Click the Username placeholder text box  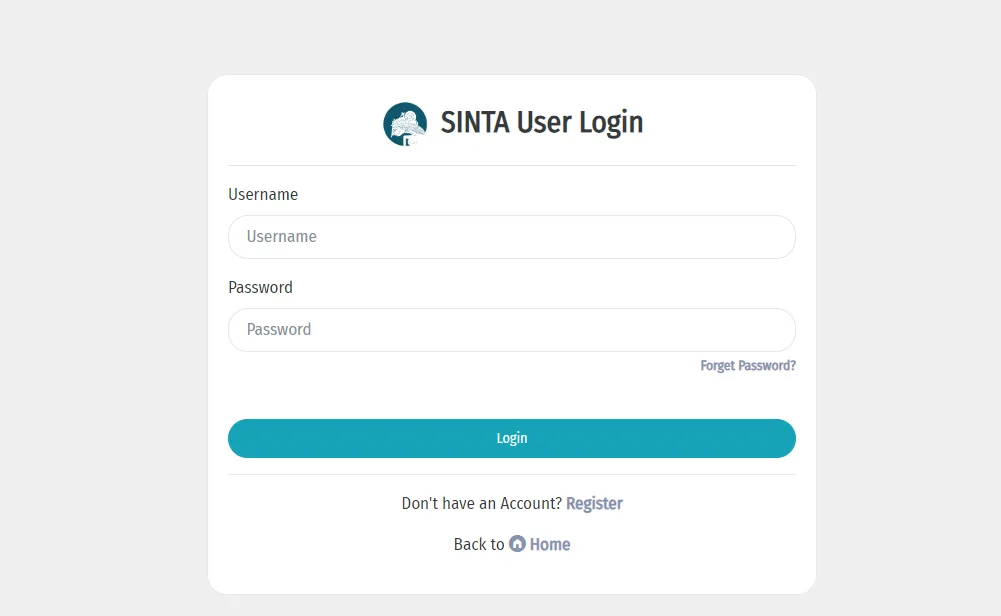click(x=511, y=237)
